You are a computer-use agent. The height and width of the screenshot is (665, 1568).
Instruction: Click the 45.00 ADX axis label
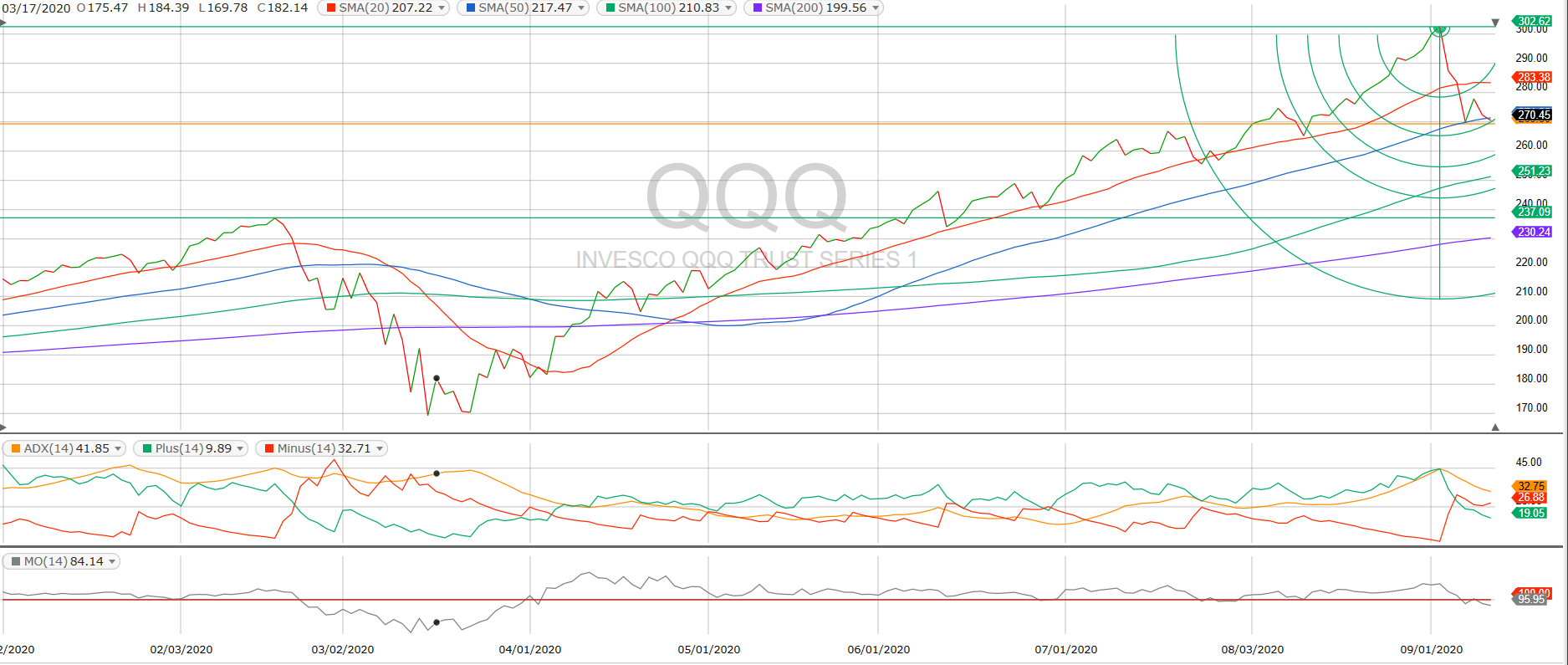tap(1529, 462)
